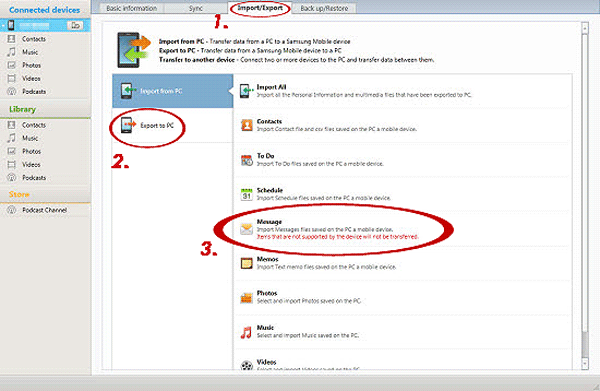
Task: Open Photos import item in list
Action: (x=403, y=297)
